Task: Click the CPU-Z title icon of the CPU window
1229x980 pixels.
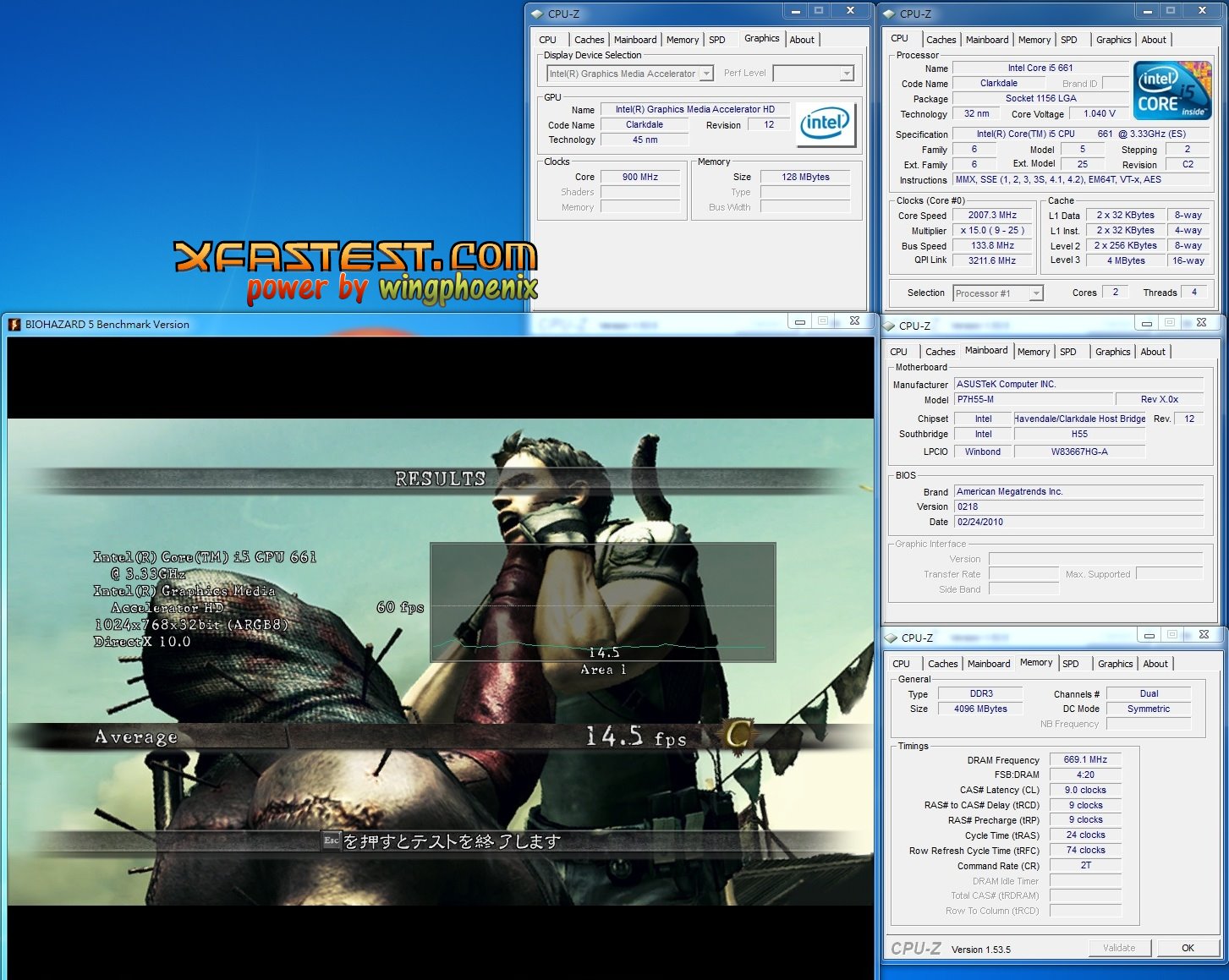Action: 889,14
